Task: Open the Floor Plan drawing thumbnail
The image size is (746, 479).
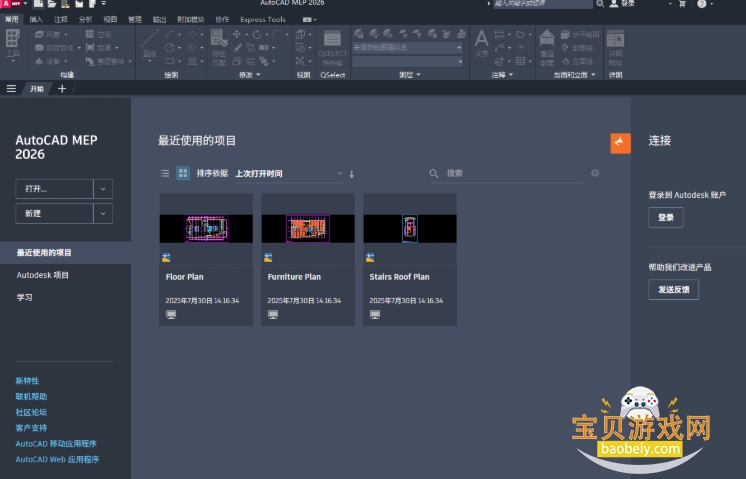Action: [x=206, y=229]
